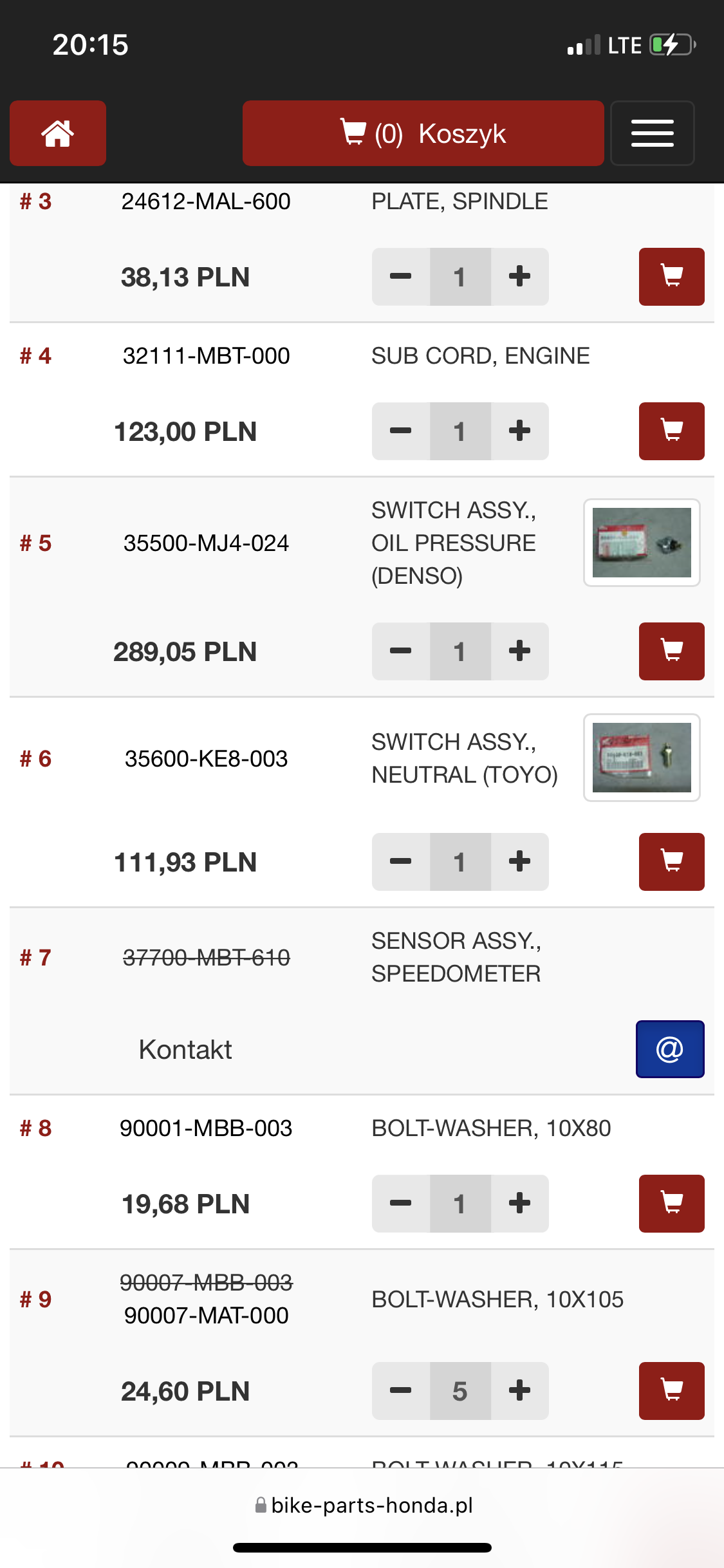Decrease quantity for 35600-KE8-003

[x=400, y=862]
